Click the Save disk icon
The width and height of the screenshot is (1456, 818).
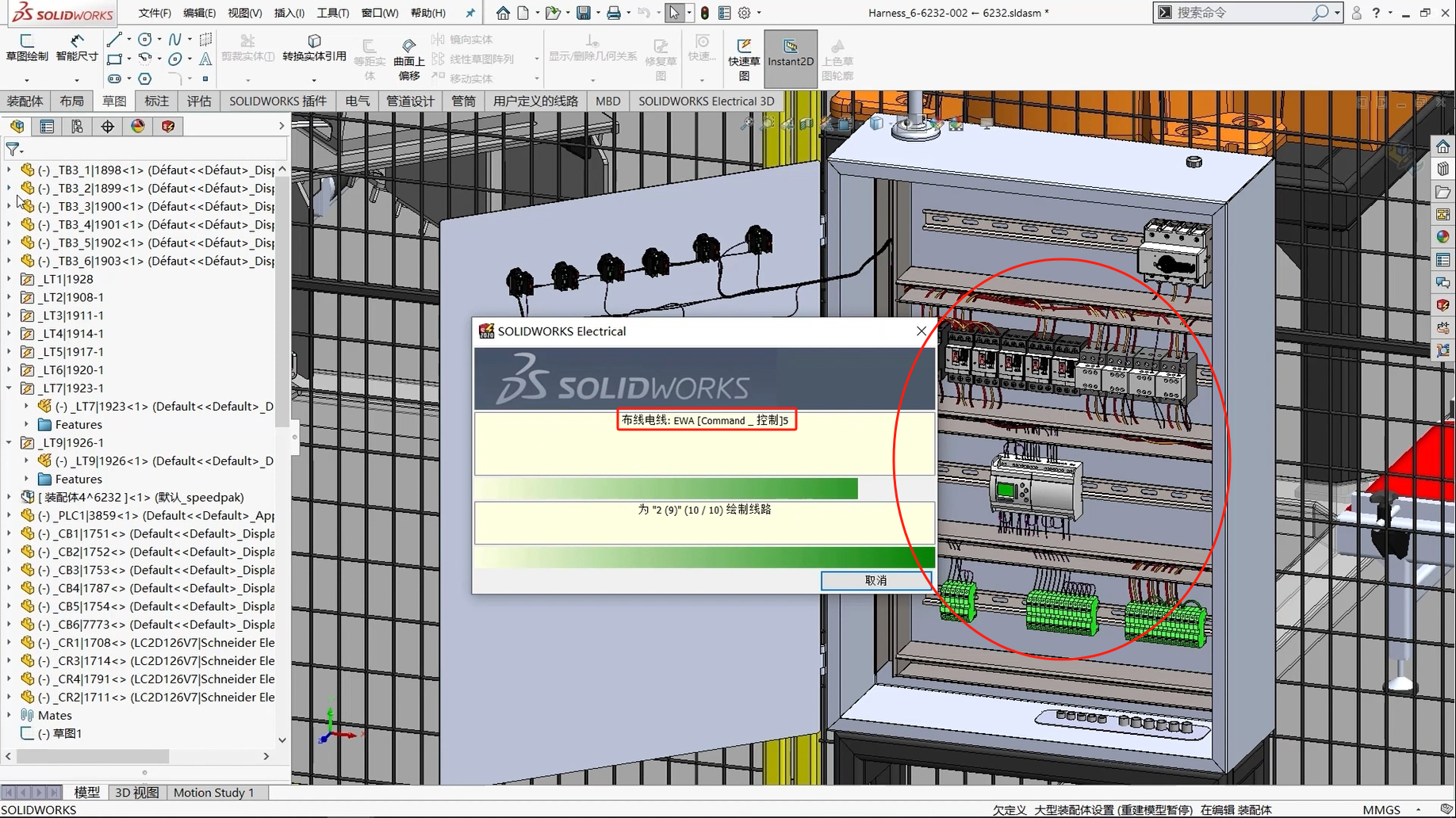pyautogui.click(x=584, y=13)
